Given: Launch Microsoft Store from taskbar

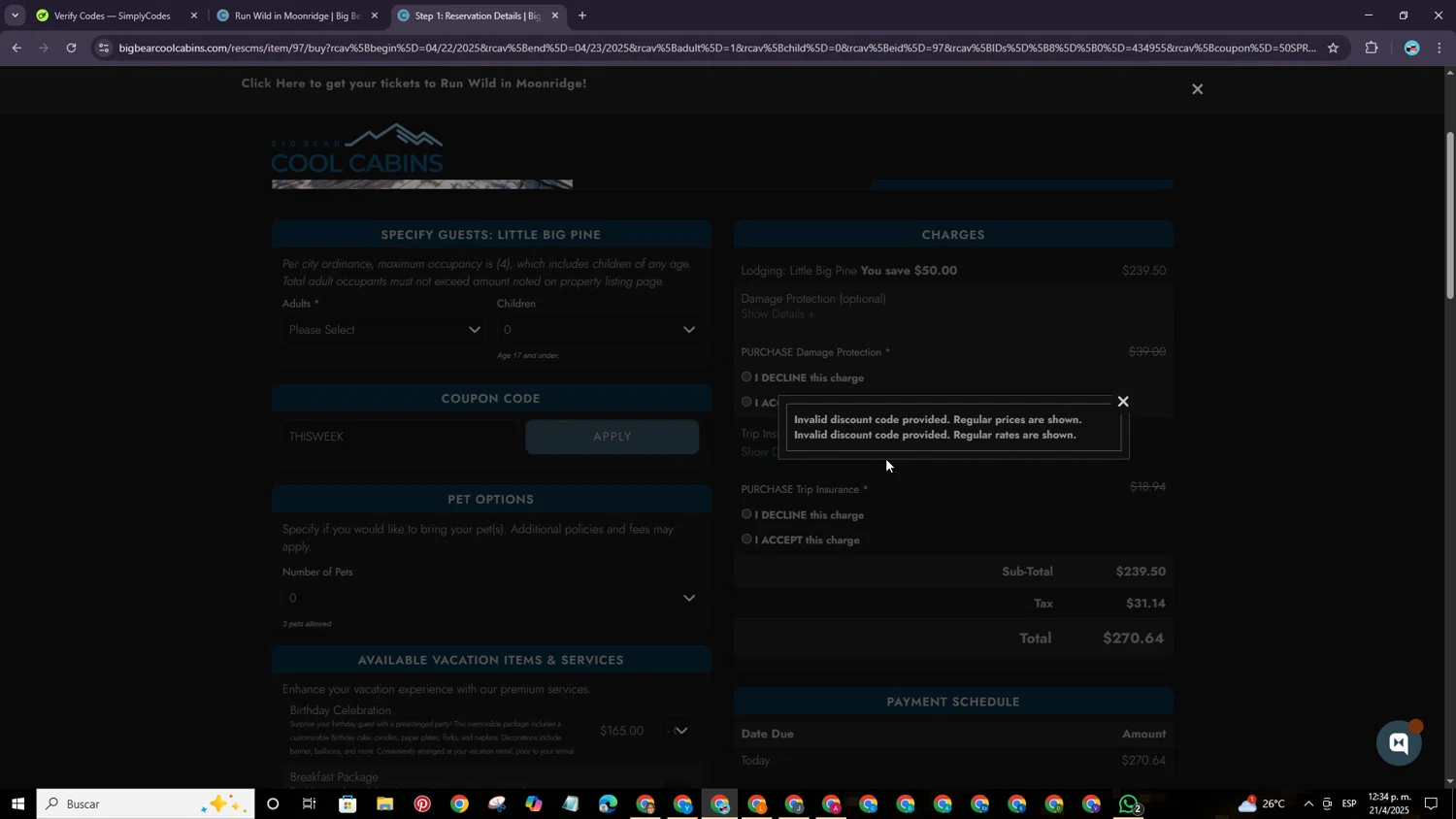Looking at the screenshot, I should [x=347, y=803].
